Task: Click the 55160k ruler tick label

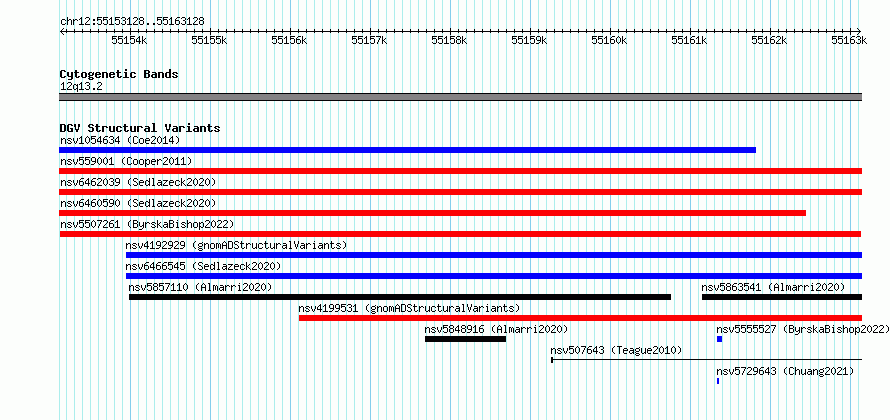Action: tap(610, 41)
